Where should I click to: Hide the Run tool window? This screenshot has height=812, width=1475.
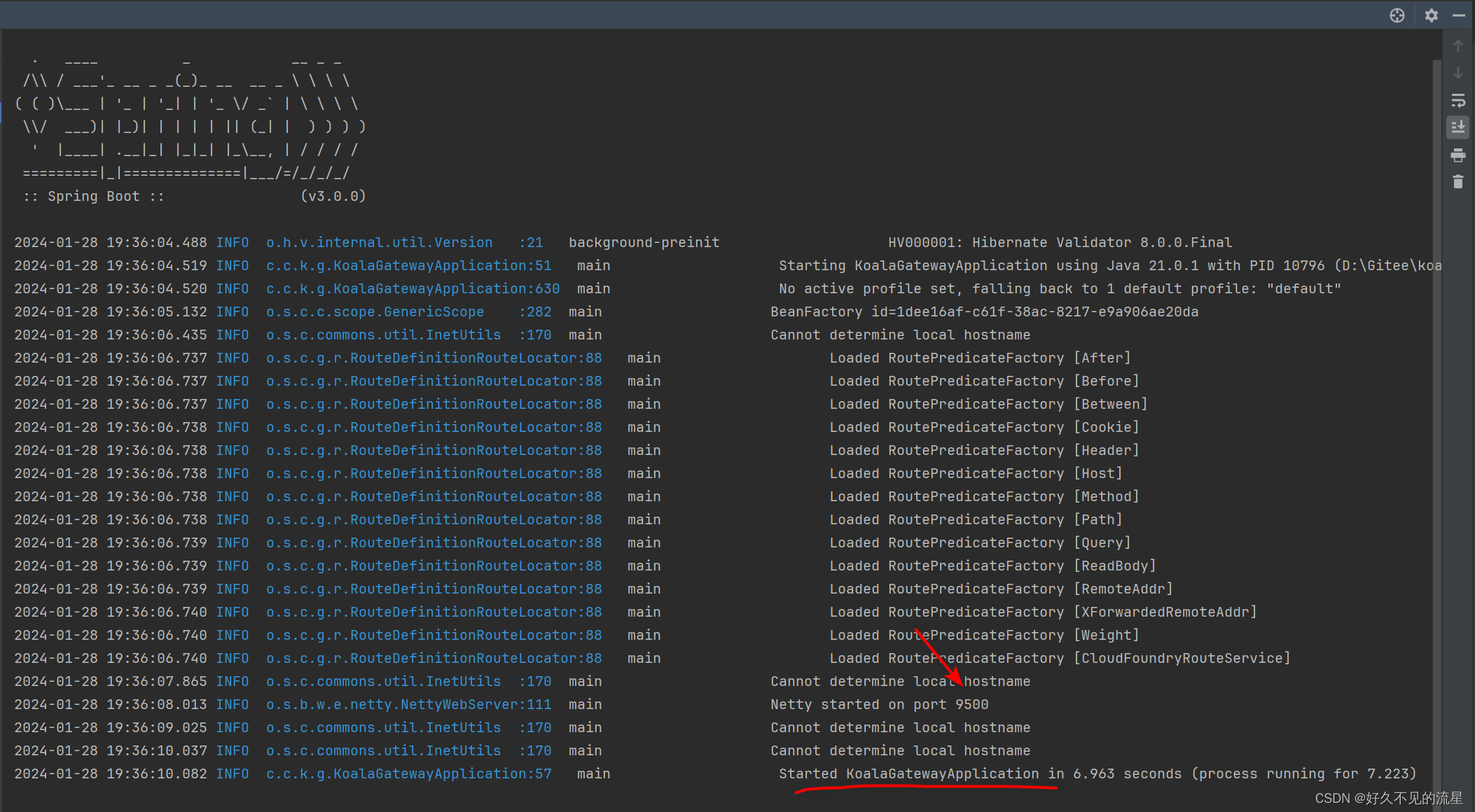point(1459,15)
